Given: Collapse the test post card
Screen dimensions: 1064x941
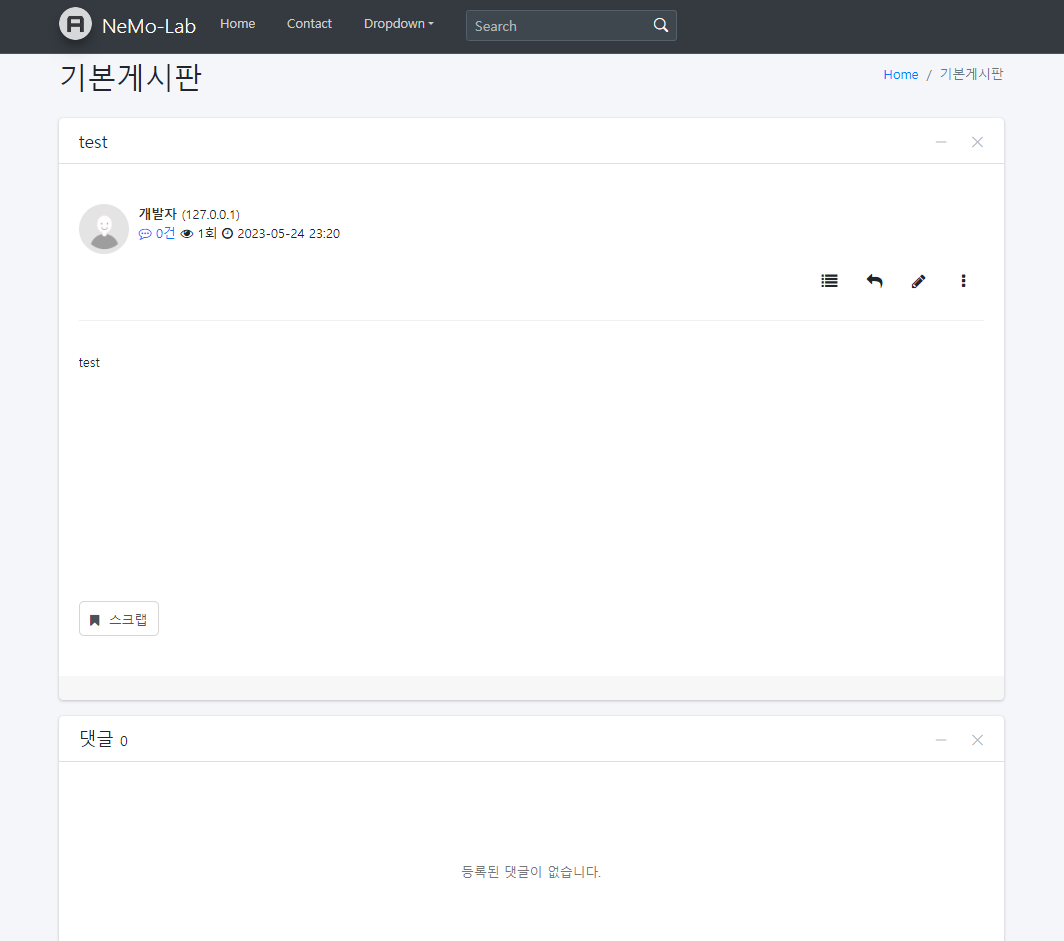Looking at the screenshot, I should click(x=941, y=142).
